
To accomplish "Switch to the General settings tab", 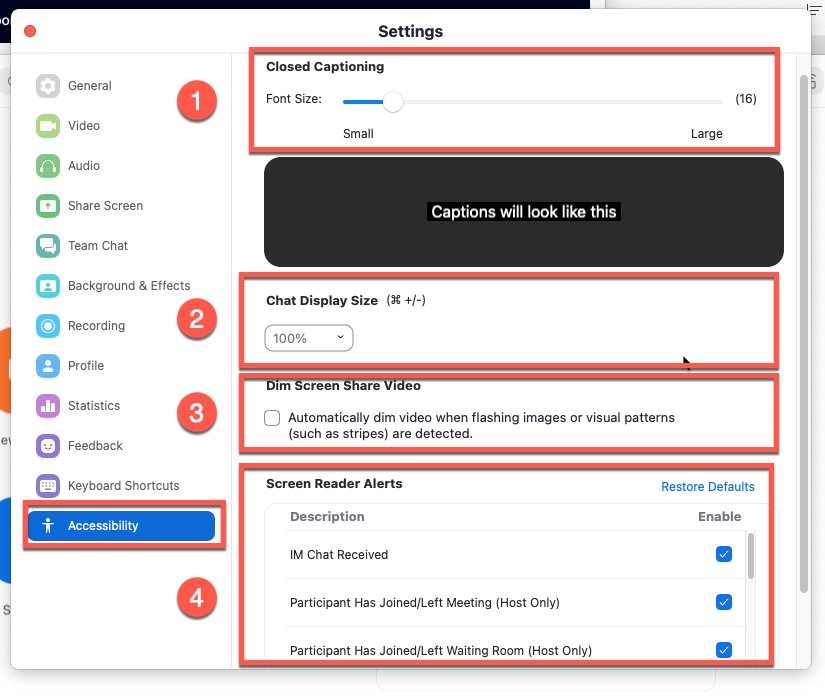I will click(x=90, y=85).
